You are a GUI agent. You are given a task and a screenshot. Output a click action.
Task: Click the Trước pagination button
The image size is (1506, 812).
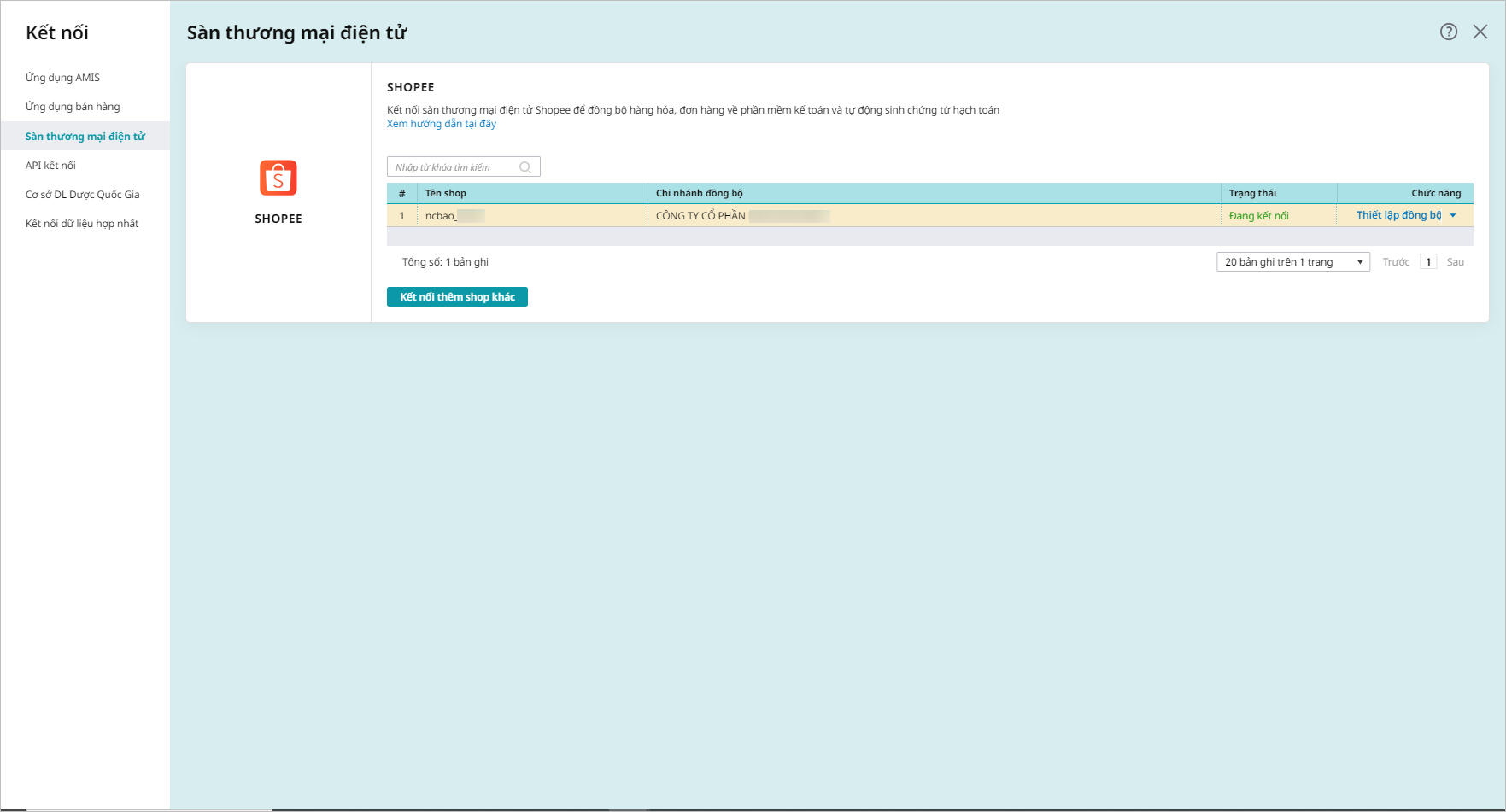1396,262
